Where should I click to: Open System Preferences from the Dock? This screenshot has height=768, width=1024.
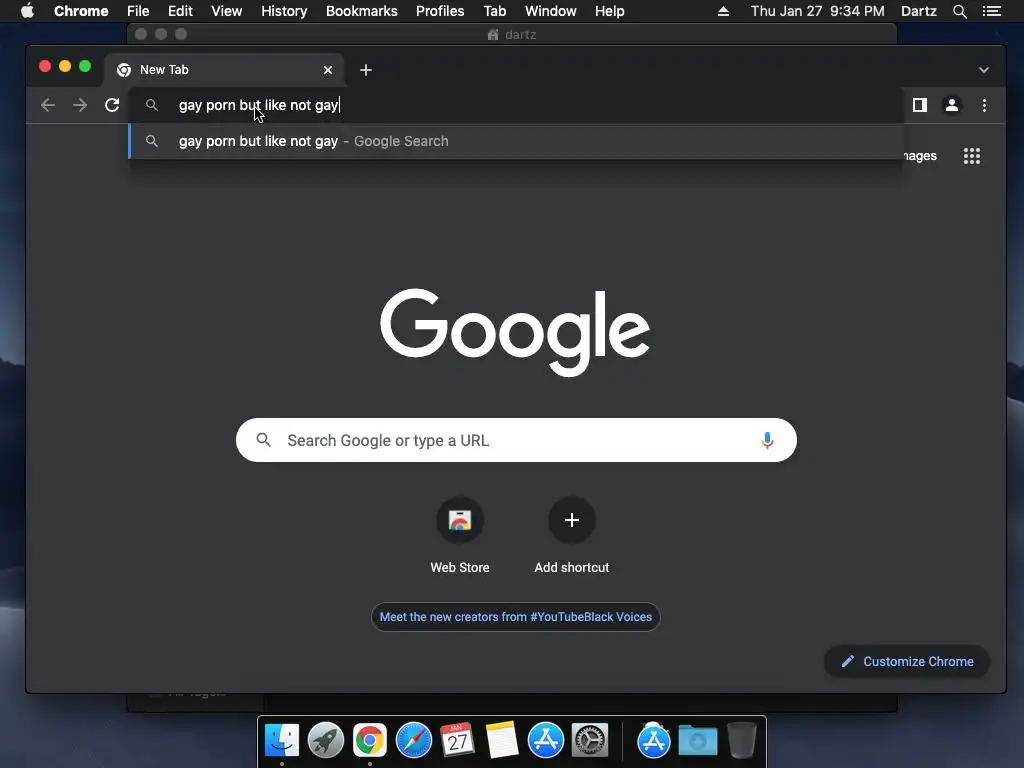tap(590, 741)
